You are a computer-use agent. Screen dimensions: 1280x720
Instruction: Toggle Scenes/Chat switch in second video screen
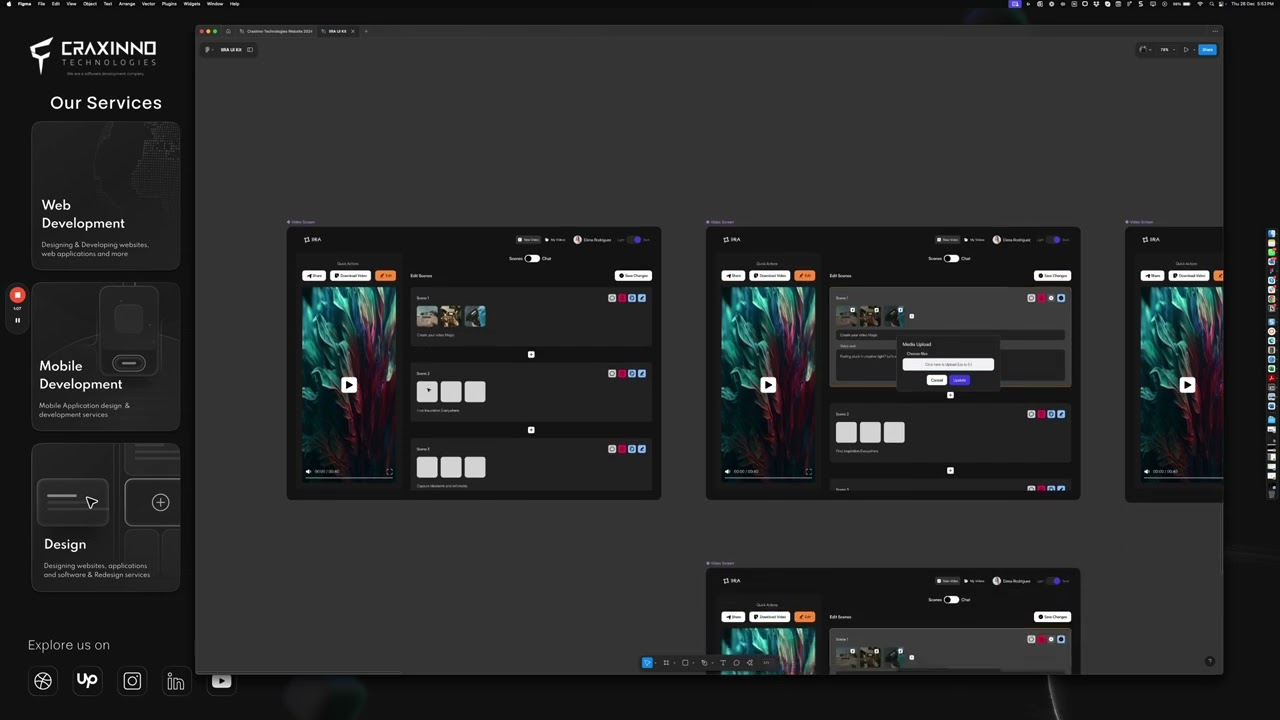point(951,259)
